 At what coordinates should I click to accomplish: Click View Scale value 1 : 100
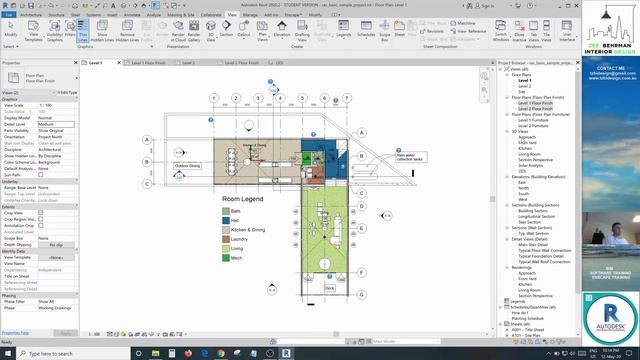point(56,105)
